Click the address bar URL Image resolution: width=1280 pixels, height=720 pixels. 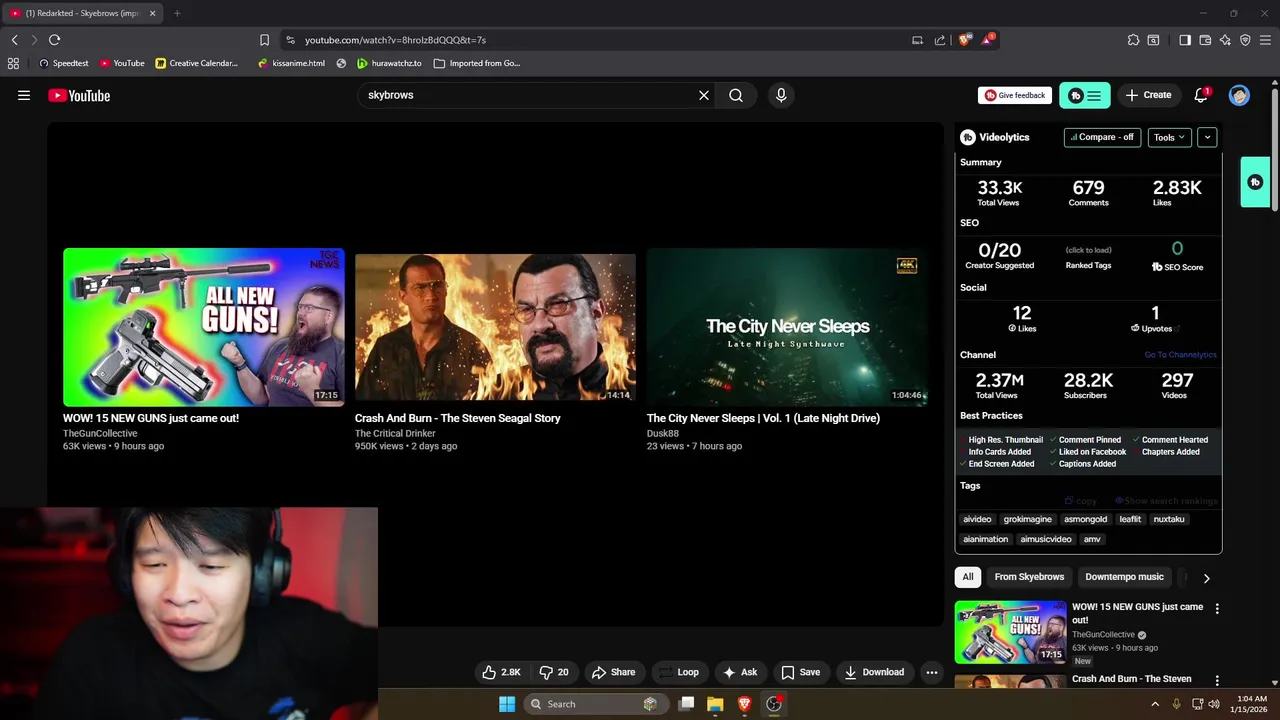[x=395, y=40]
